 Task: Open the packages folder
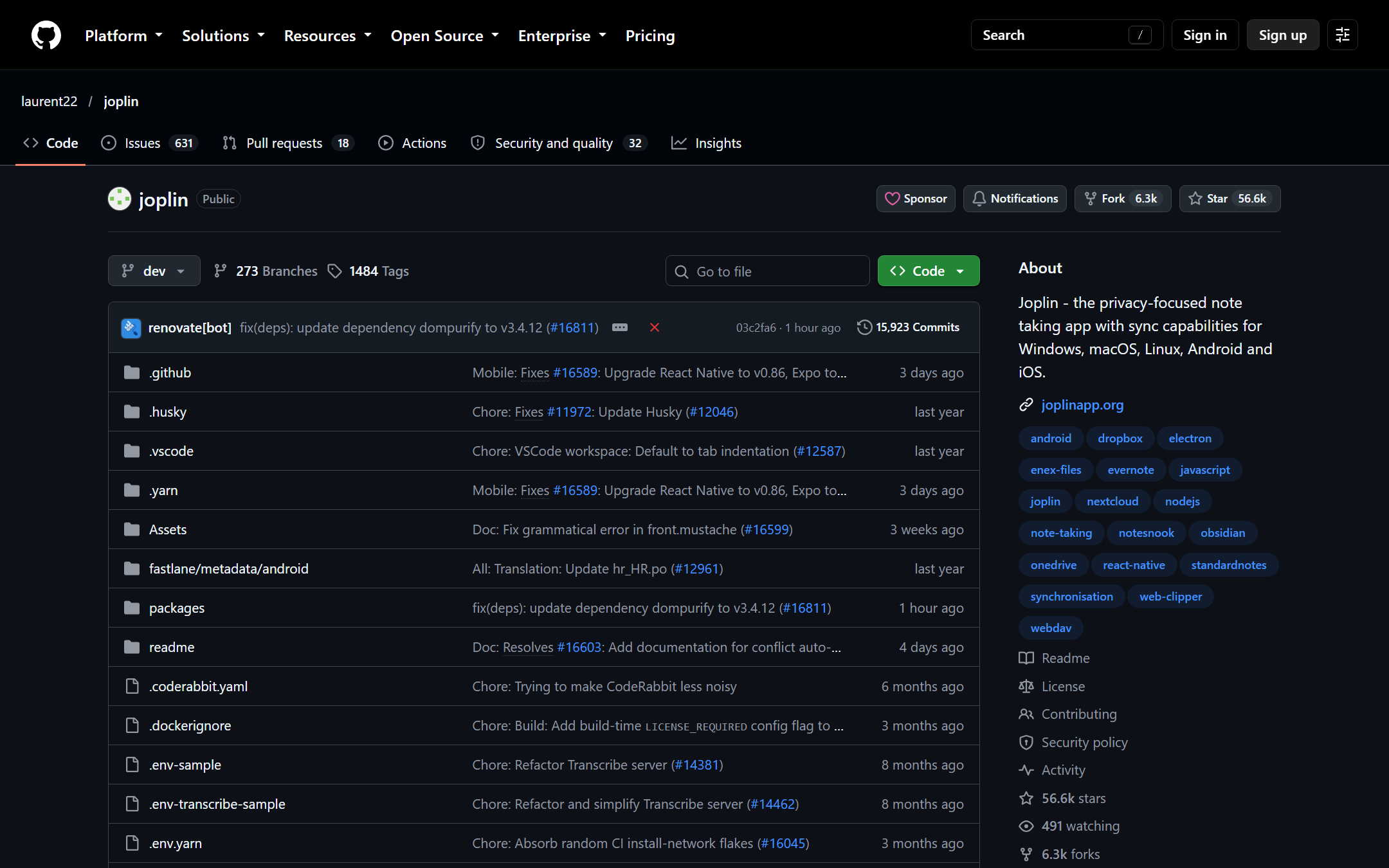pos(177,608)
